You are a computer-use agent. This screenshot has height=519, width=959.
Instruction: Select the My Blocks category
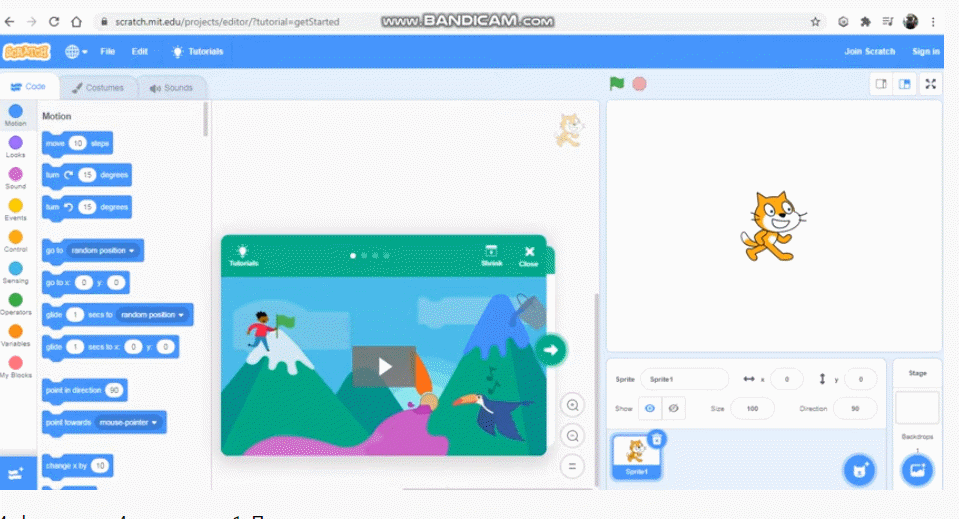(x=15, y=367)
